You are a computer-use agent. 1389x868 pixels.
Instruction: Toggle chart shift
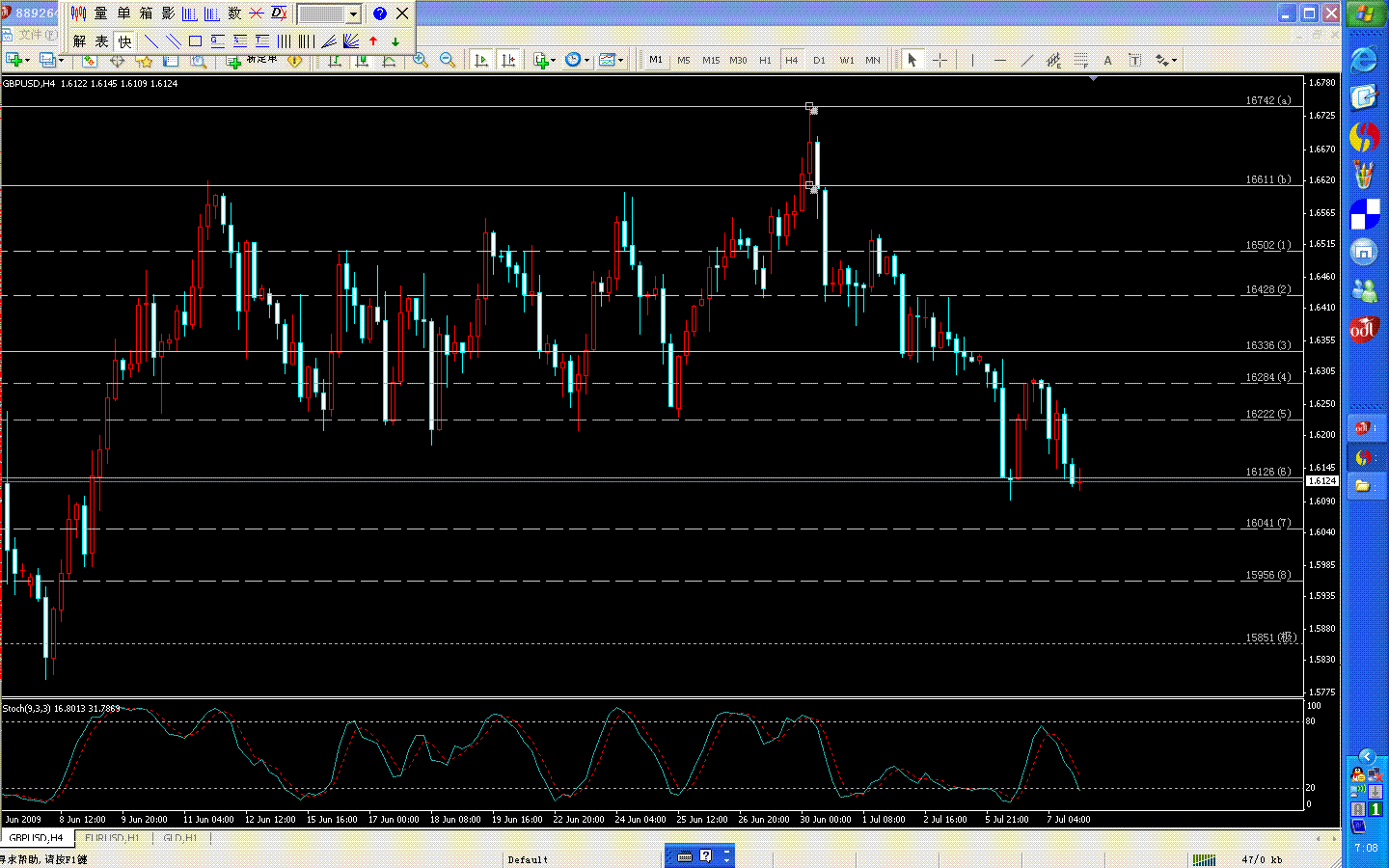(x=508, y=60)
